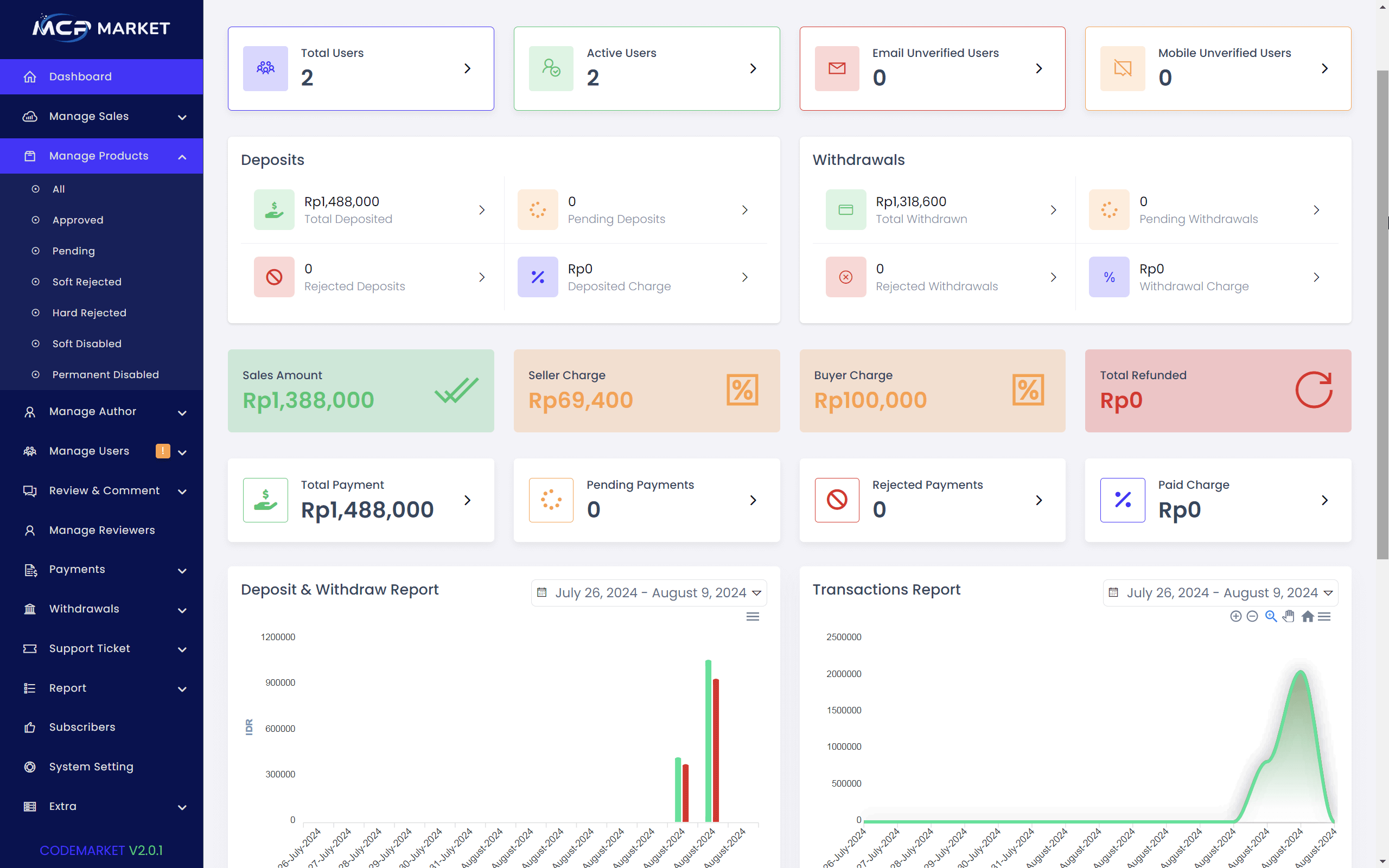Click zoom out icon on Transactions chart
Screen dimensions: 1389x868
click(x=1252, y=616)
